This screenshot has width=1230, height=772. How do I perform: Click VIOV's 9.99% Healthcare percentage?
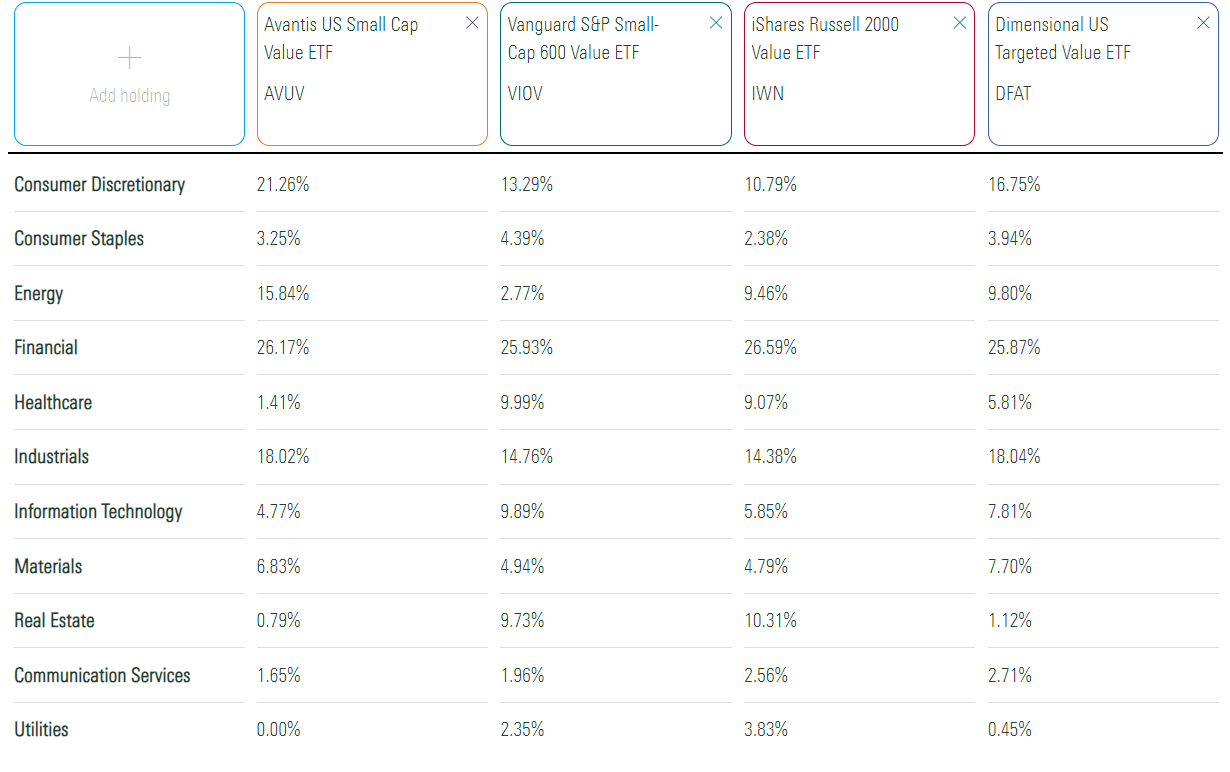(x=528, y=402)
